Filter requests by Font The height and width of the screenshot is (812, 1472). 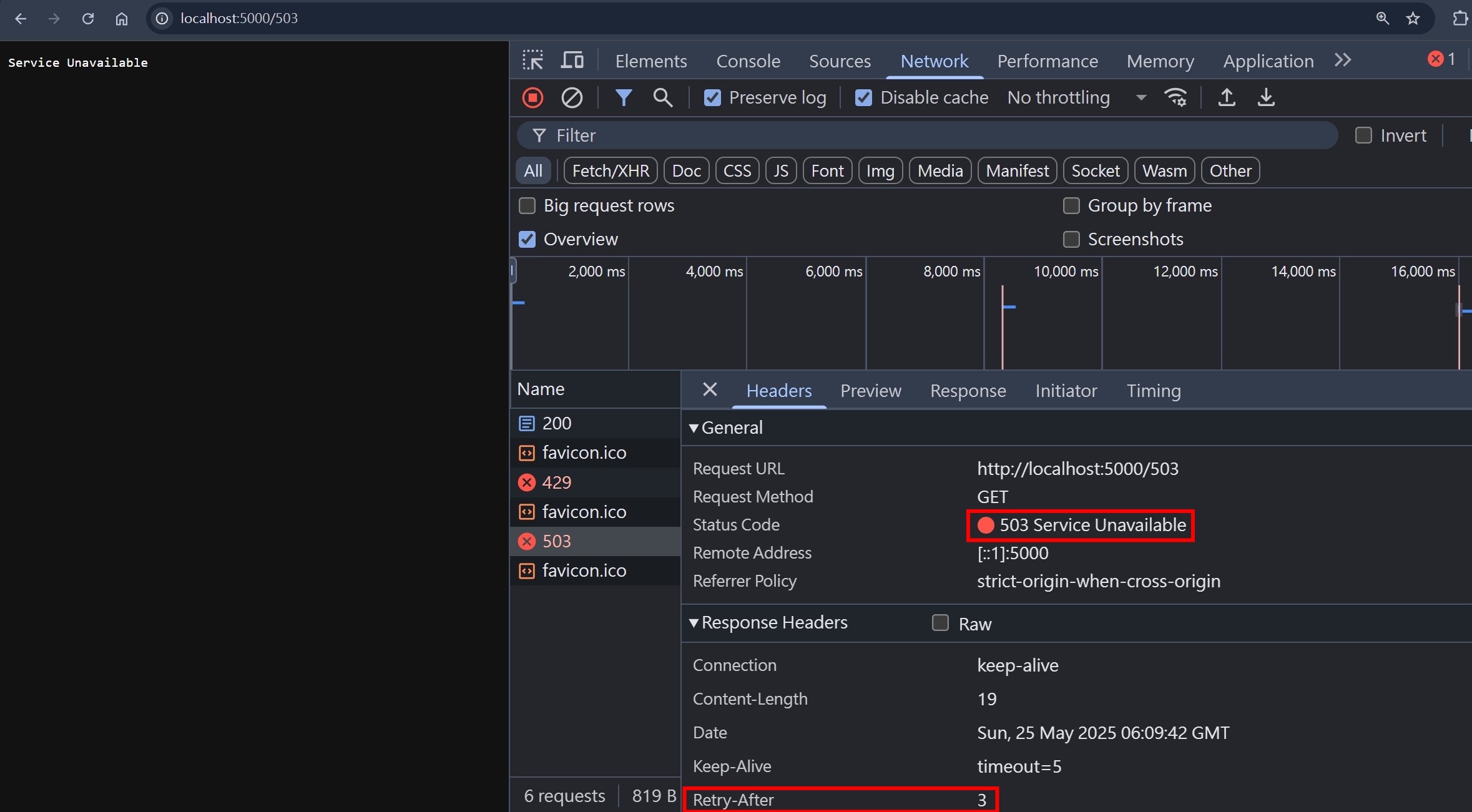click(828, 171)
